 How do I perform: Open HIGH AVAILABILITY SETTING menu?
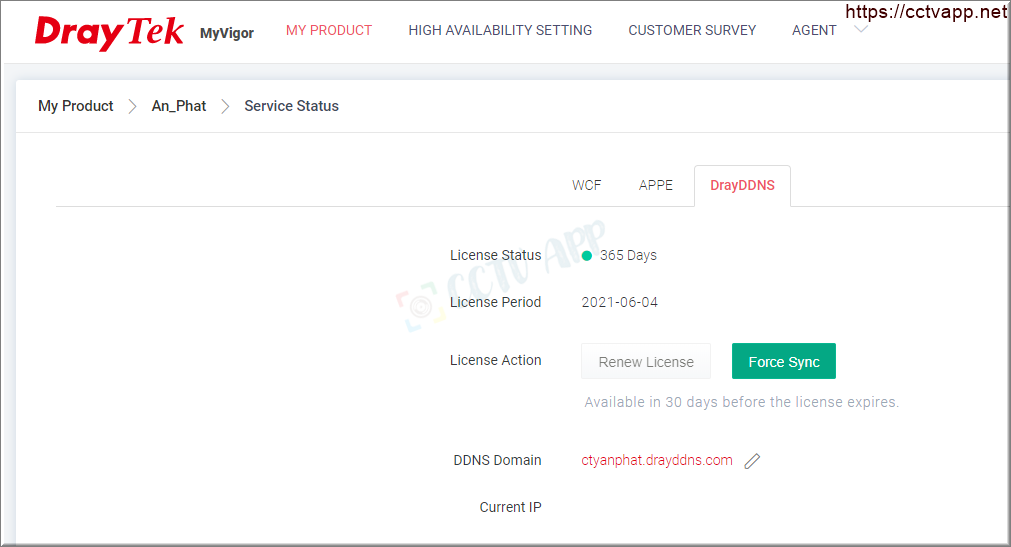click(x=500, y=30)
